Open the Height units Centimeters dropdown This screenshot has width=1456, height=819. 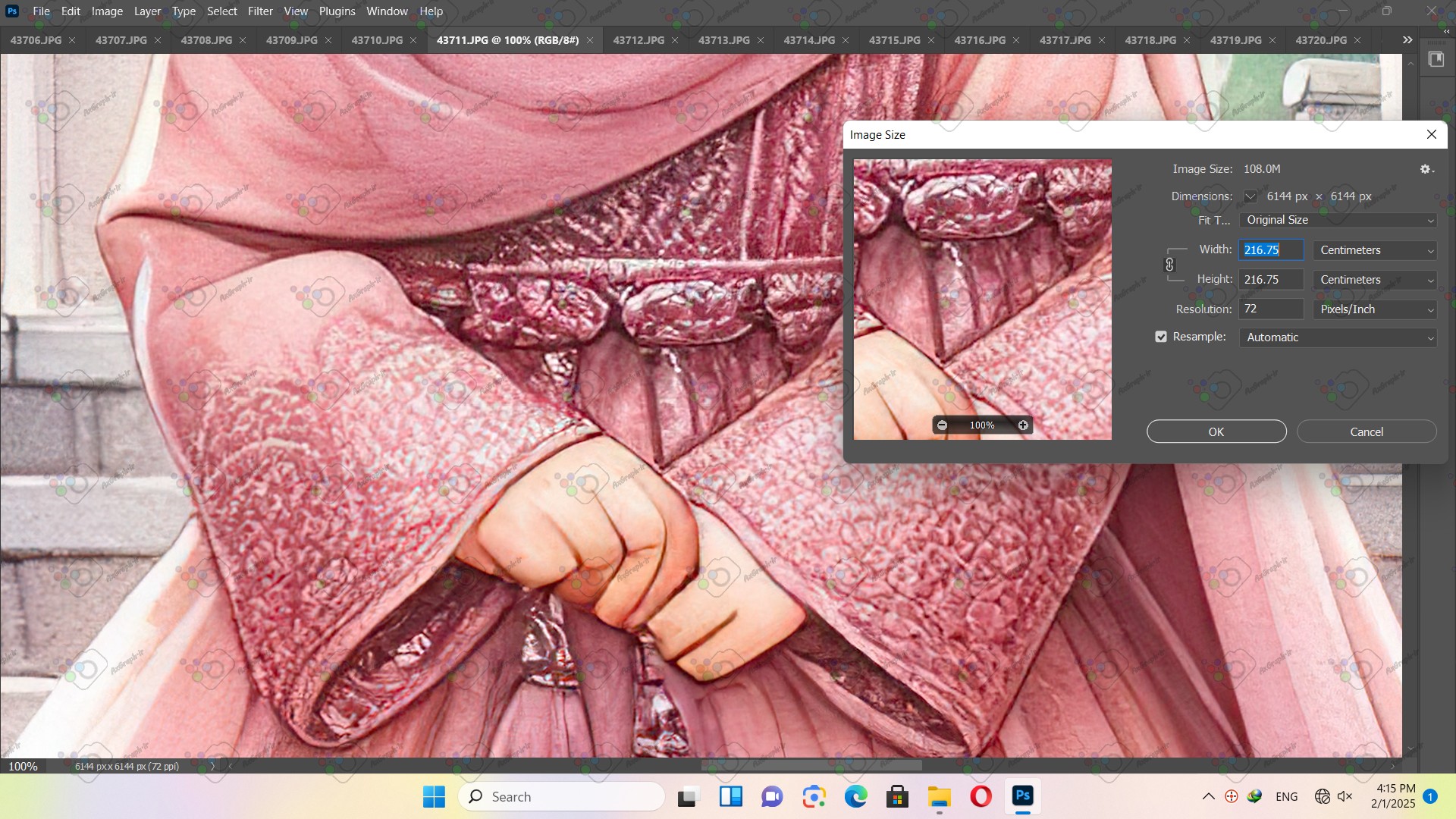pos(1376,280)
